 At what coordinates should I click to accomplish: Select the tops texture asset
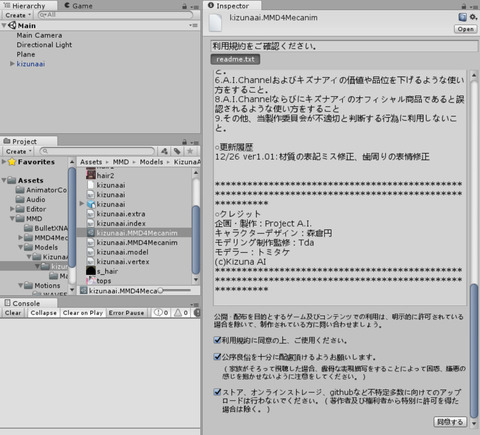coord(99,281)
